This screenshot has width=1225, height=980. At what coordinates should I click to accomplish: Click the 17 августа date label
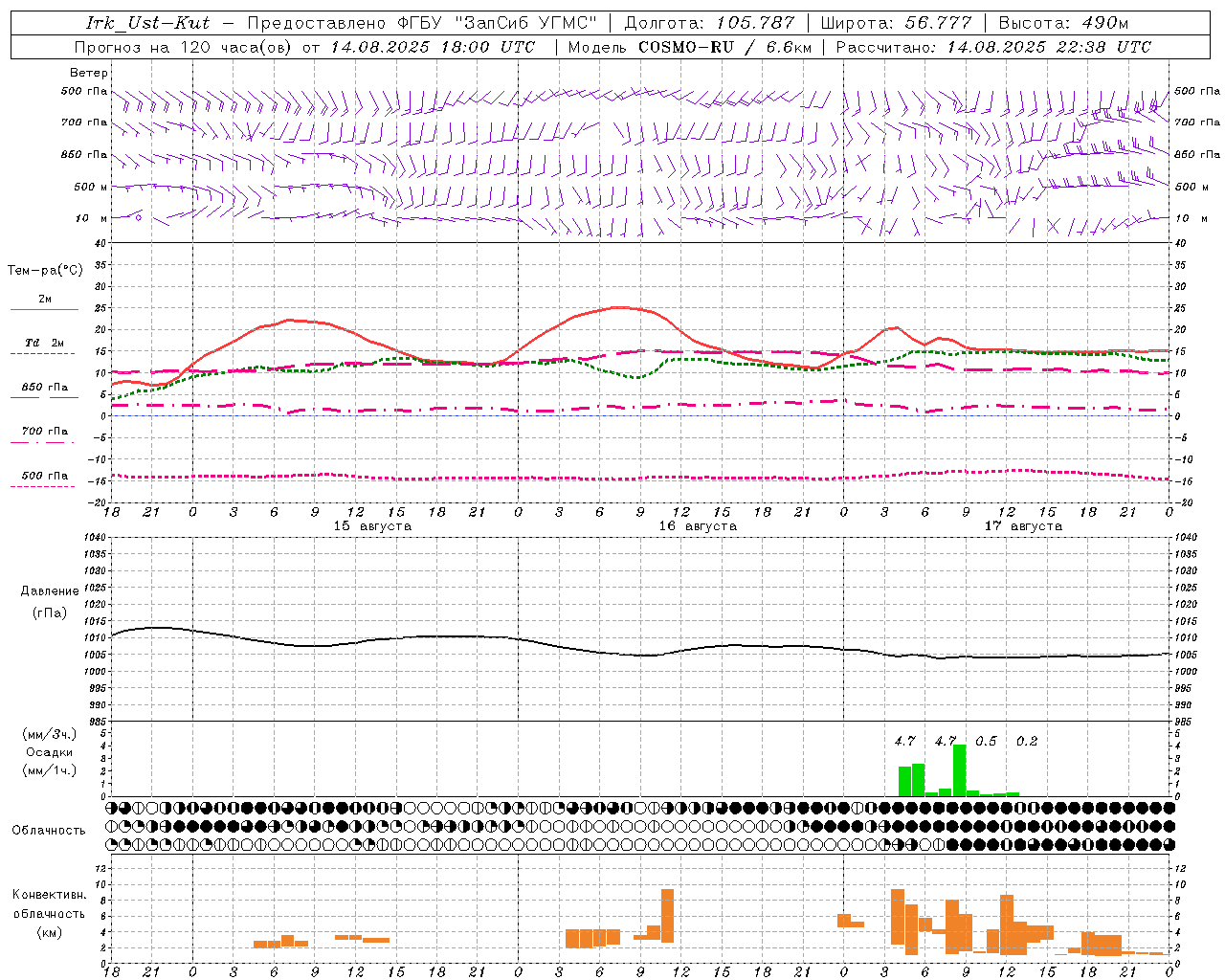click(x=1023, y=526)
